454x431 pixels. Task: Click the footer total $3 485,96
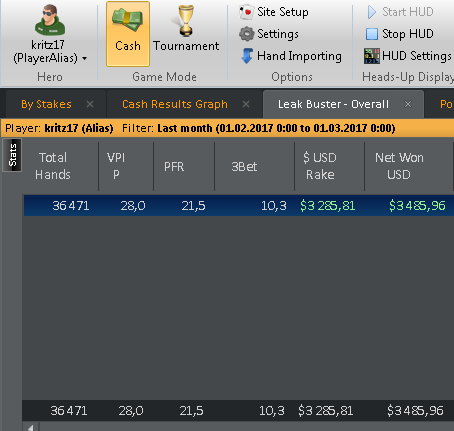415,411
